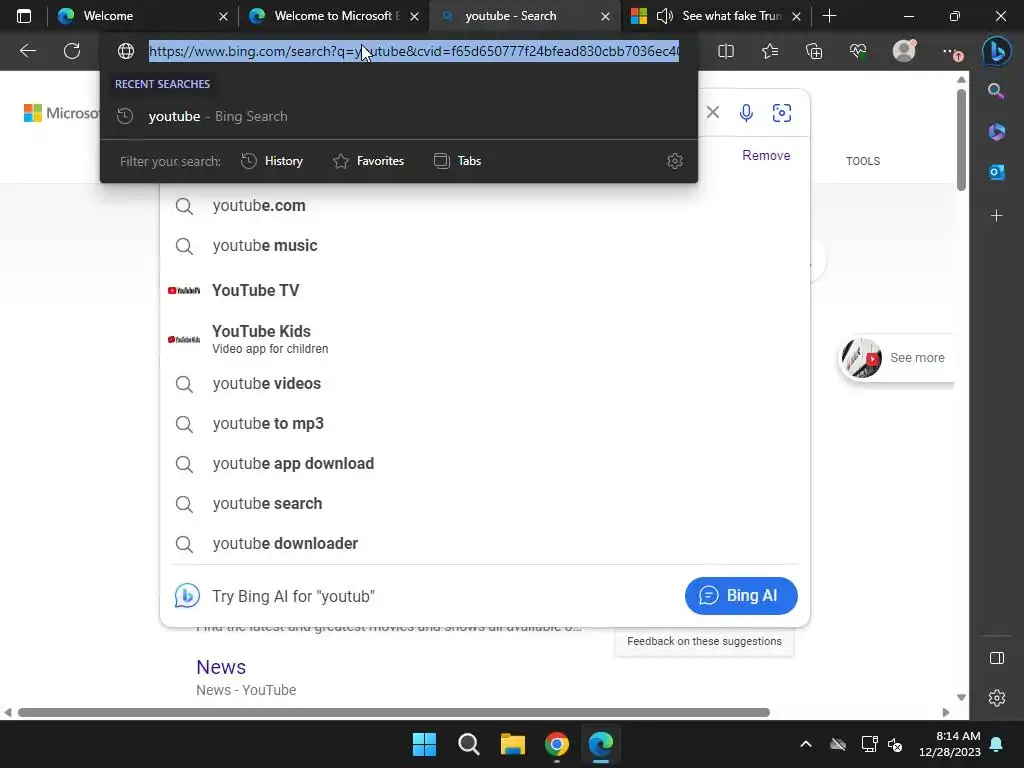Launch File Explorer from taskbar
1024x768 pixels.
pyautogui.click(x=513, y=744)
